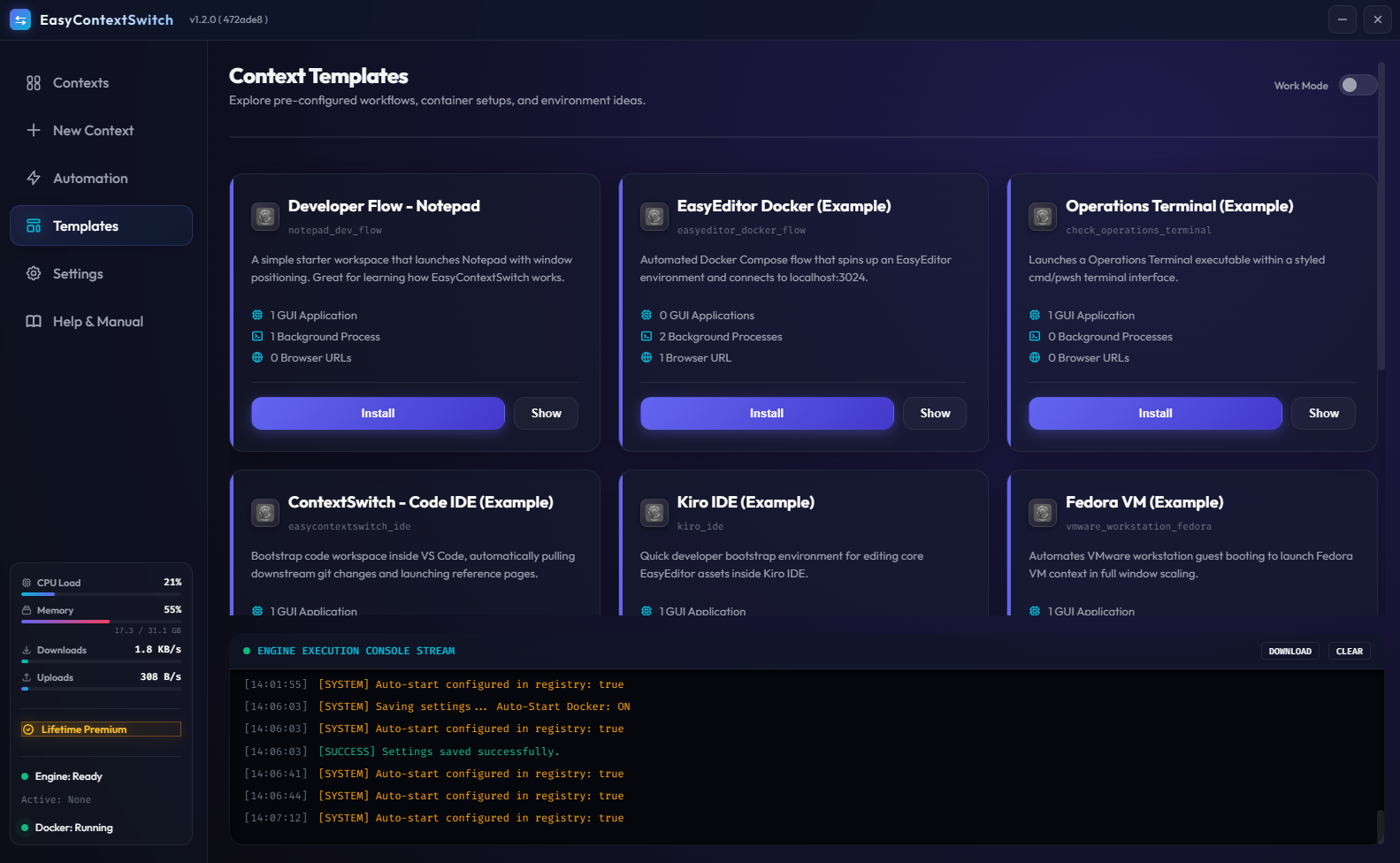
Task: Click the 'Docker: Running' status text
Action: coord(74,828)
